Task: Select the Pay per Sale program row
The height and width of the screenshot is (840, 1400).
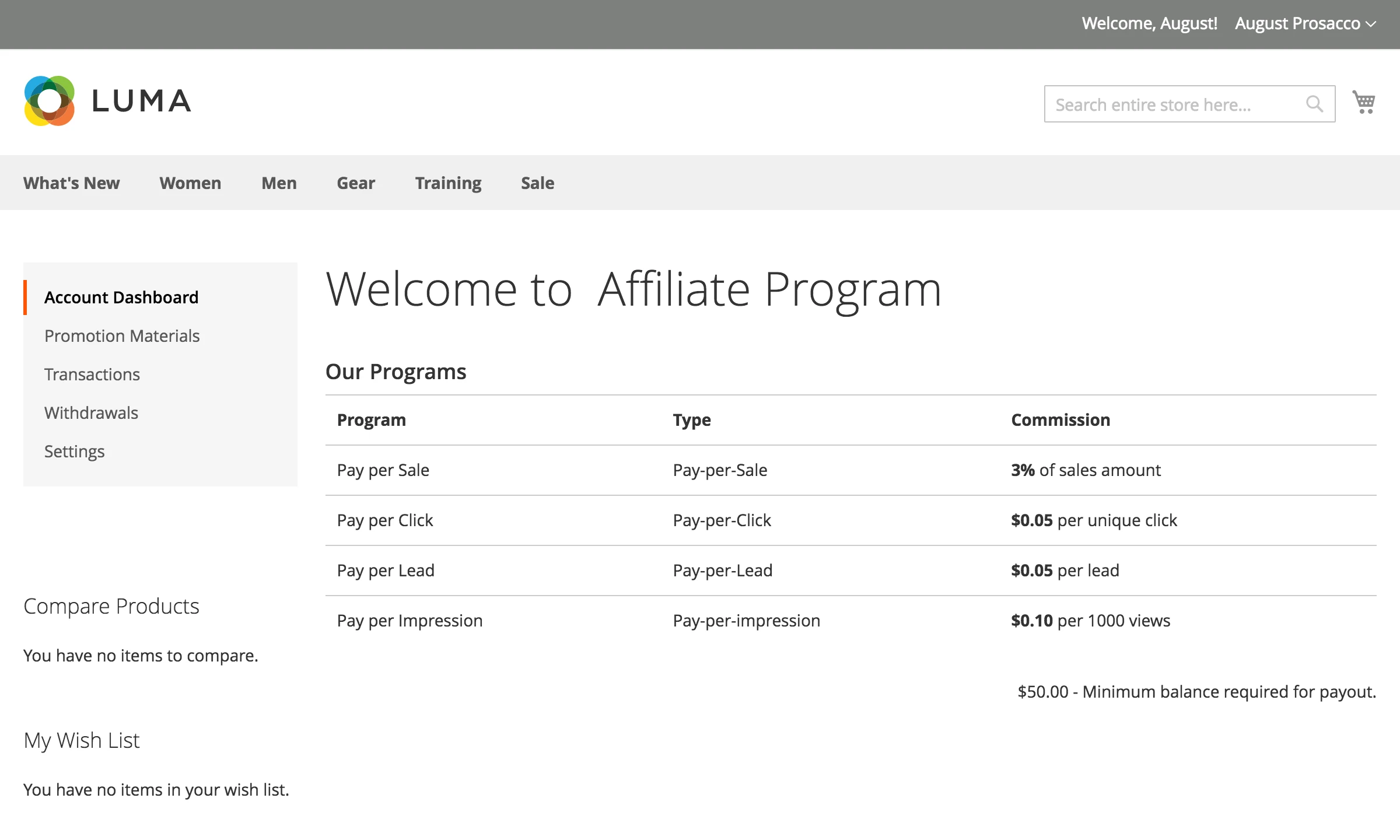Action: coord(383,470)
